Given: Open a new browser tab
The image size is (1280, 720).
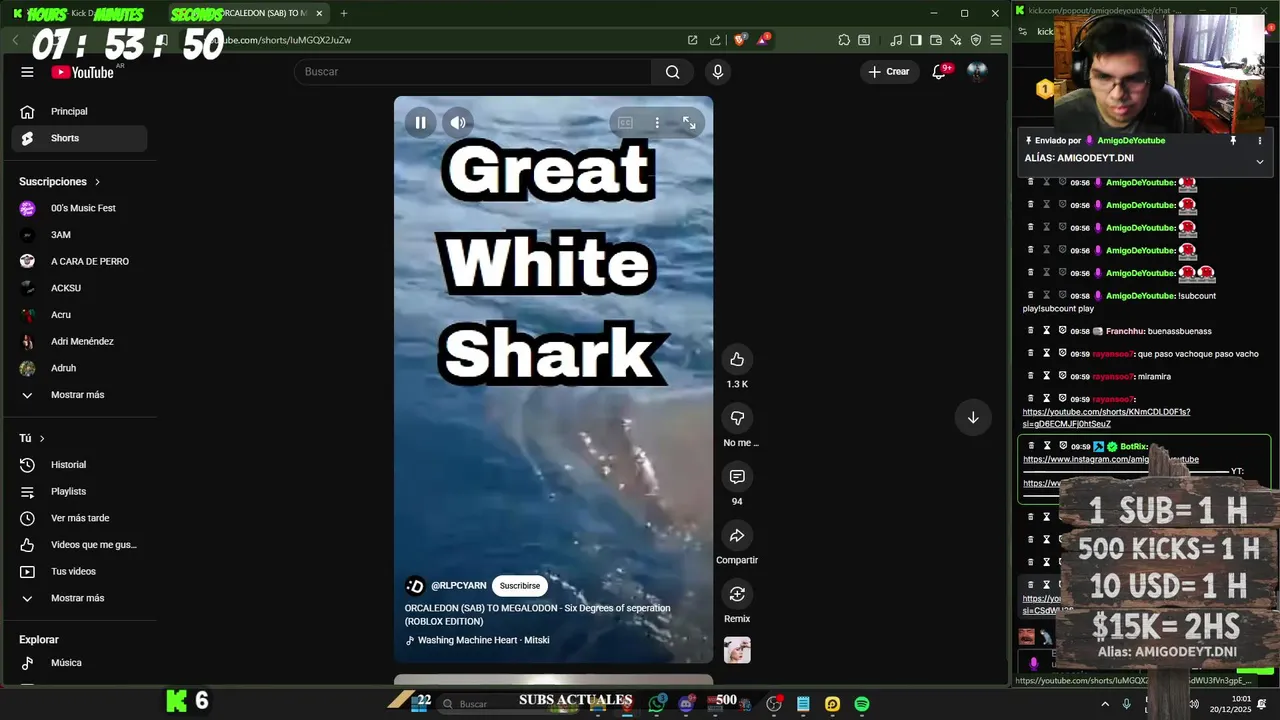Looking at the screenshot, I should coord(343,13).
